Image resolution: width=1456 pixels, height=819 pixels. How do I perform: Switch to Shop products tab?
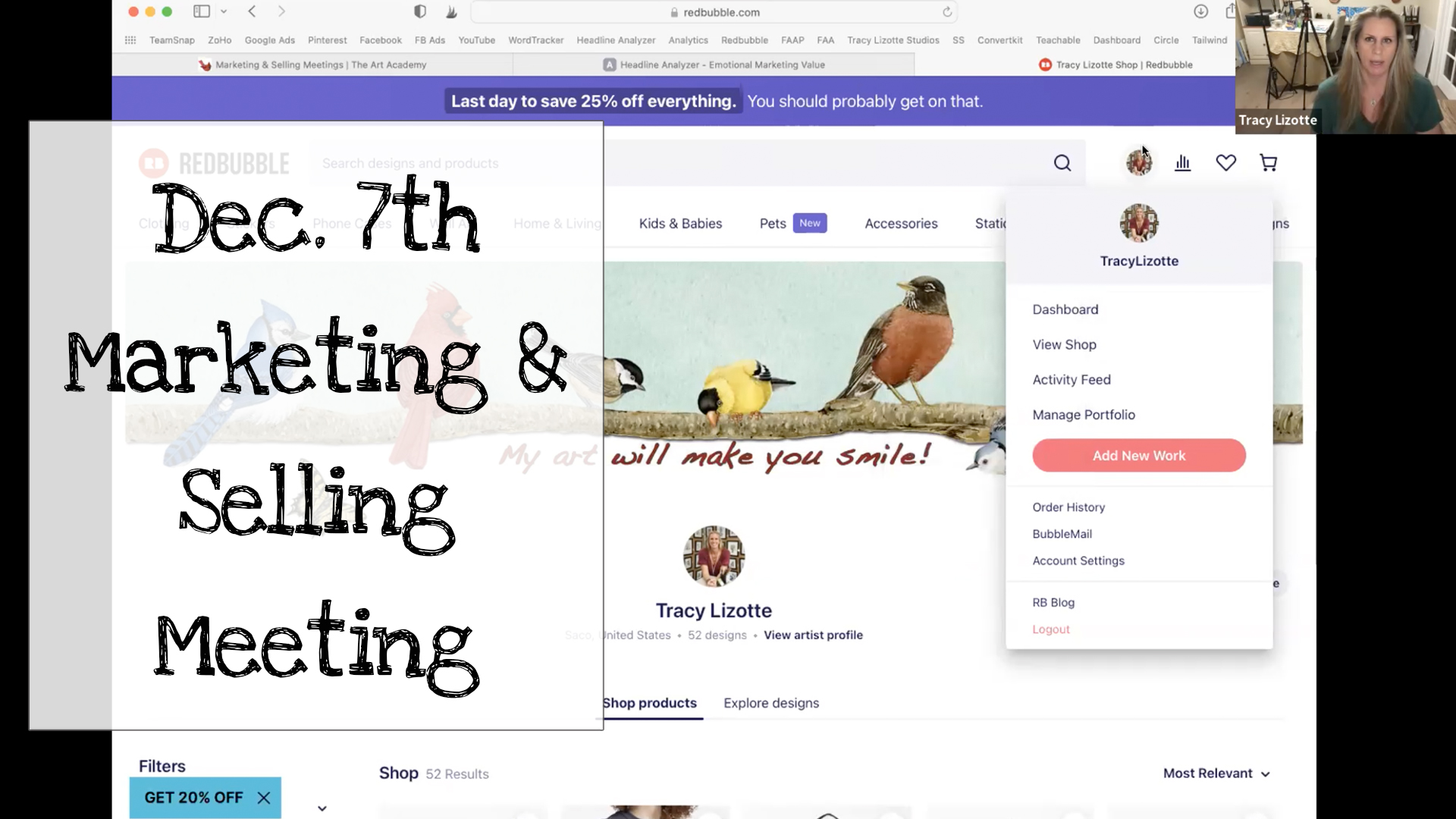[649, 703]
